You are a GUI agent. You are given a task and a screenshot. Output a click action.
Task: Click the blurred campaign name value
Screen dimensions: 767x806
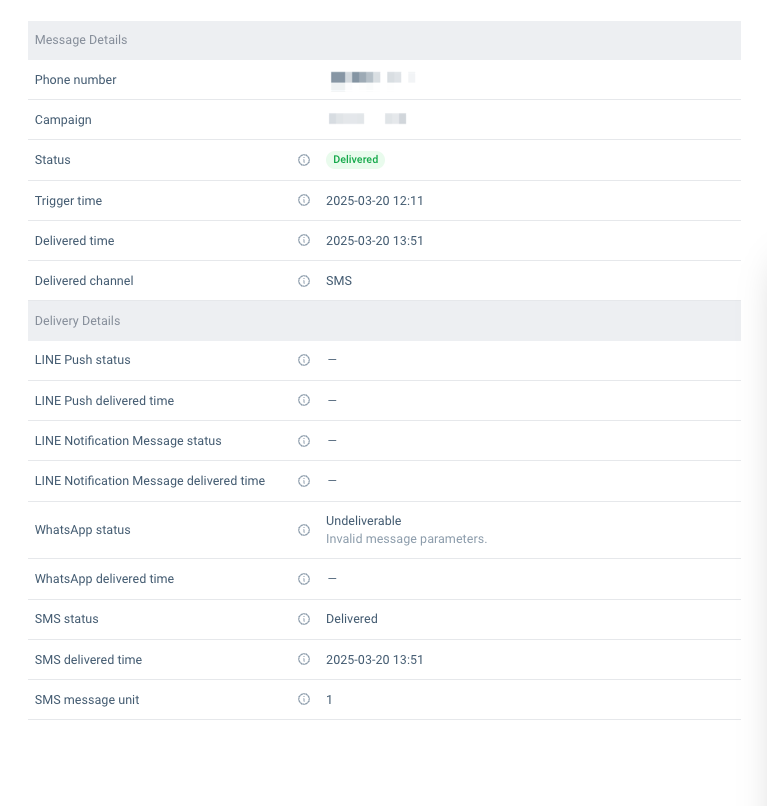(367, 119)
